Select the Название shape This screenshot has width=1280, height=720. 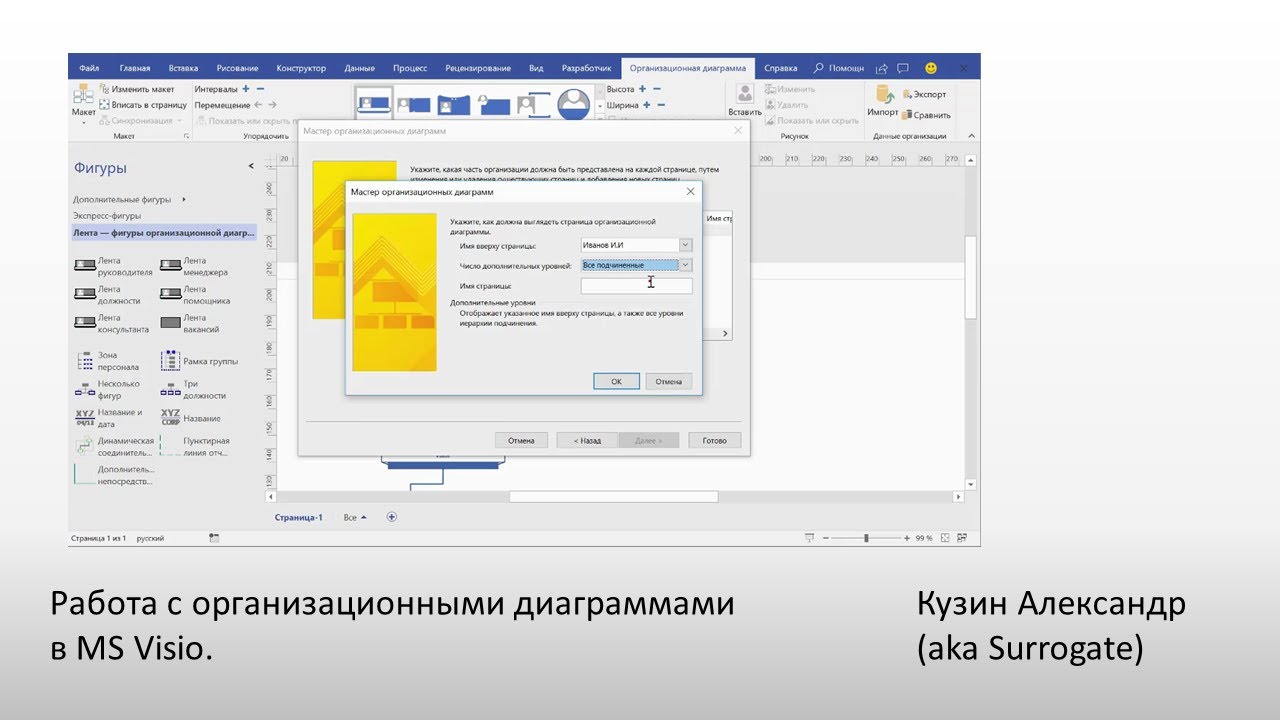[x=191, y=418]
